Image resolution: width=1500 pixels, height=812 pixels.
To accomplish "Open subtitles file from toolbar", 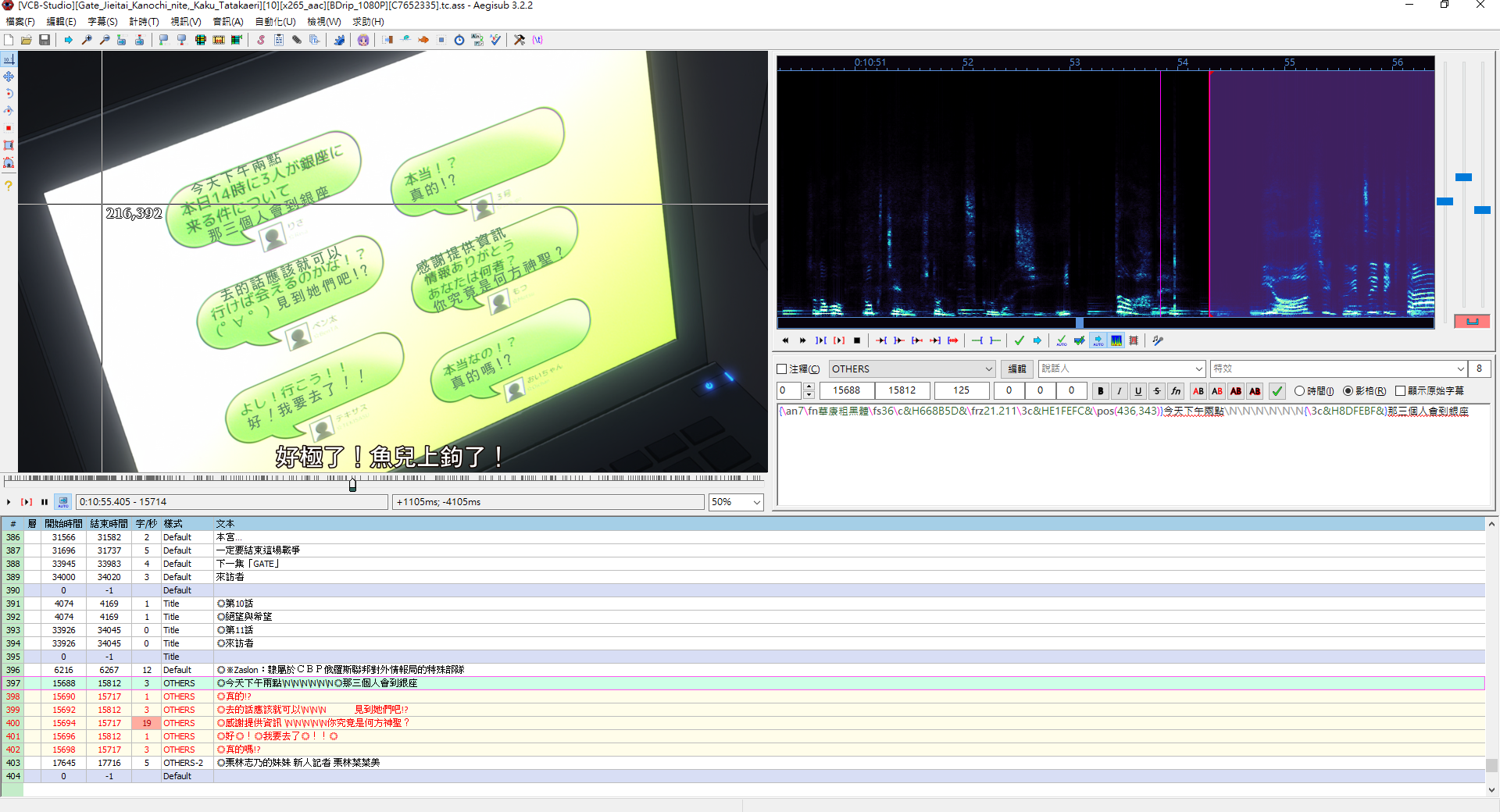I will pyautogui.click(x=27, y=40).
